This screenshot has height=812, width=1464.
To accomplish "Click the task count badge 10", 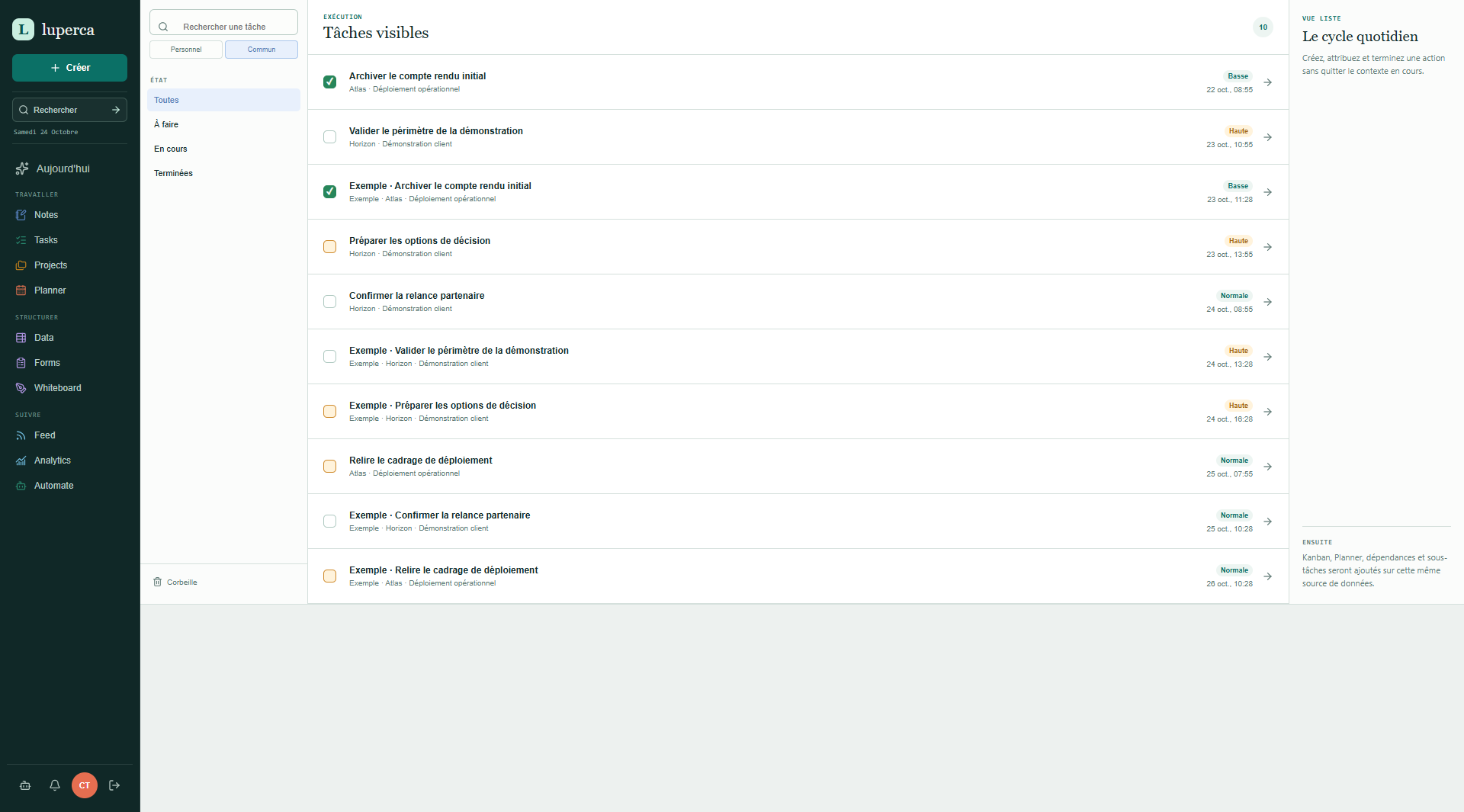I will (1263, 27).
